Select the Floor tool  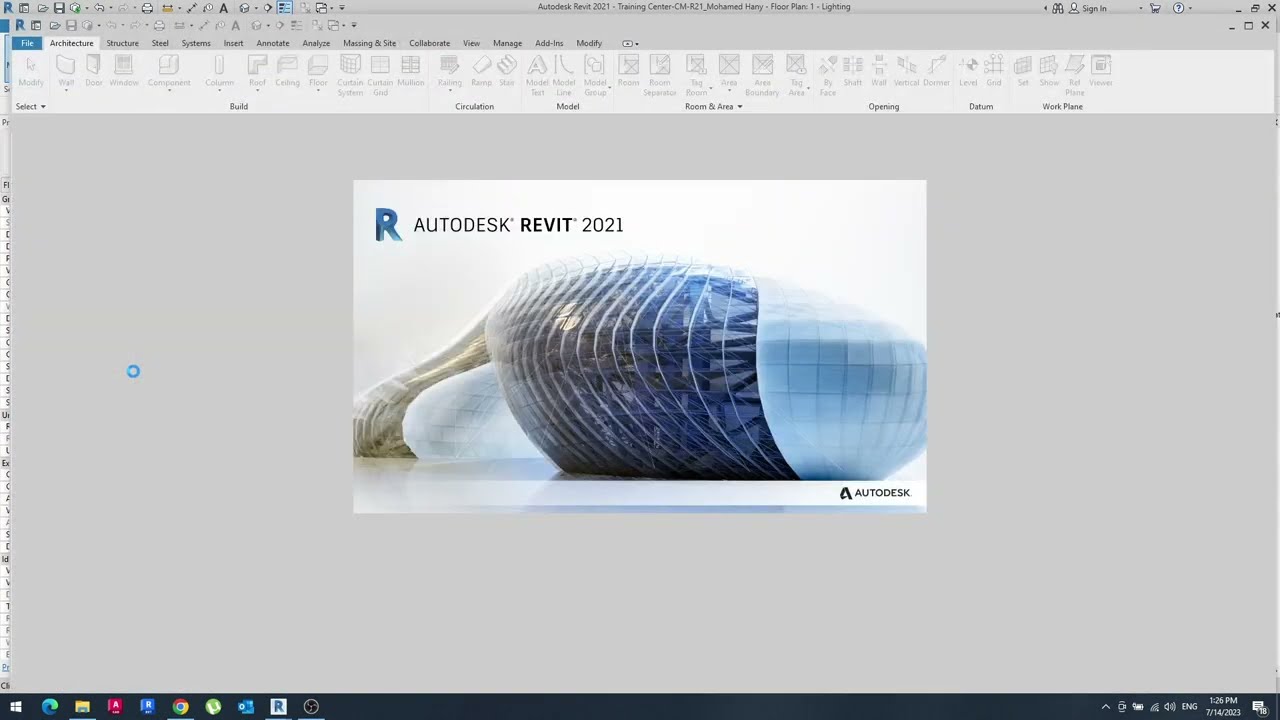click(x=318, y=73)
